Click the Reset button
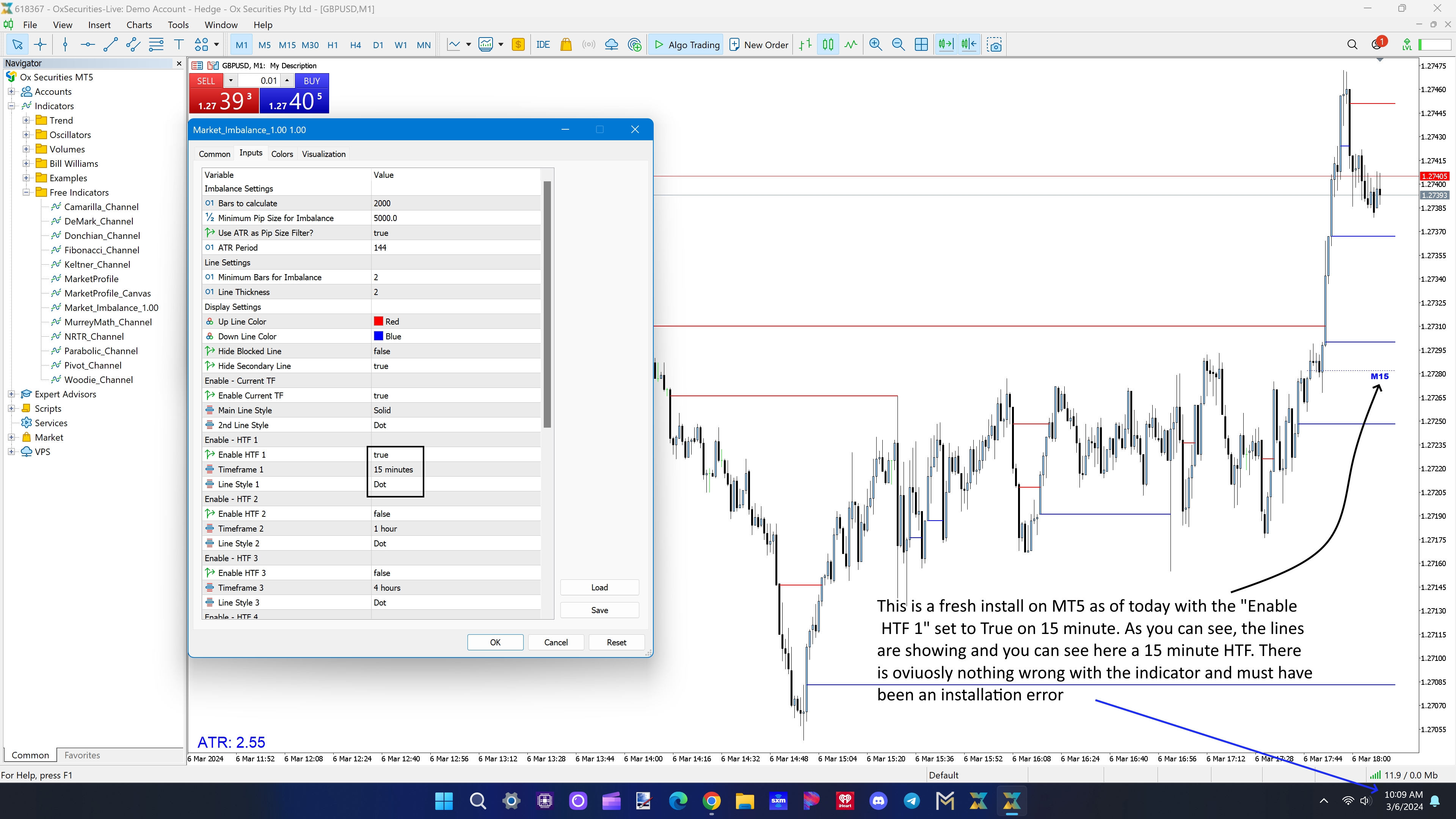Image resolution: width=1456 pixels, height=819 pixels. tap(616, 642)
